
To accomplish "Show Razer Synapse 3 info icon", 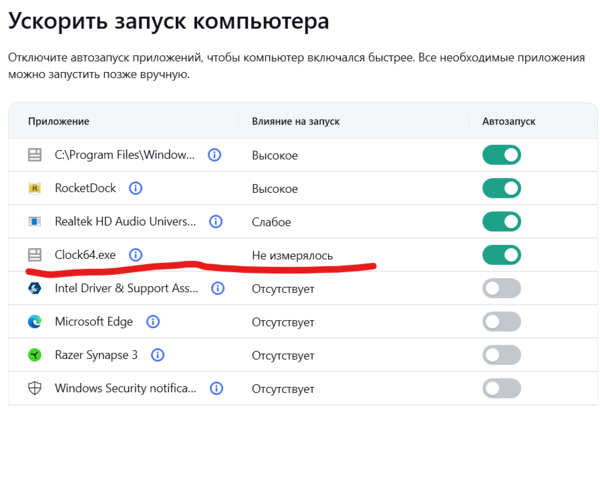I will (158, 355).
